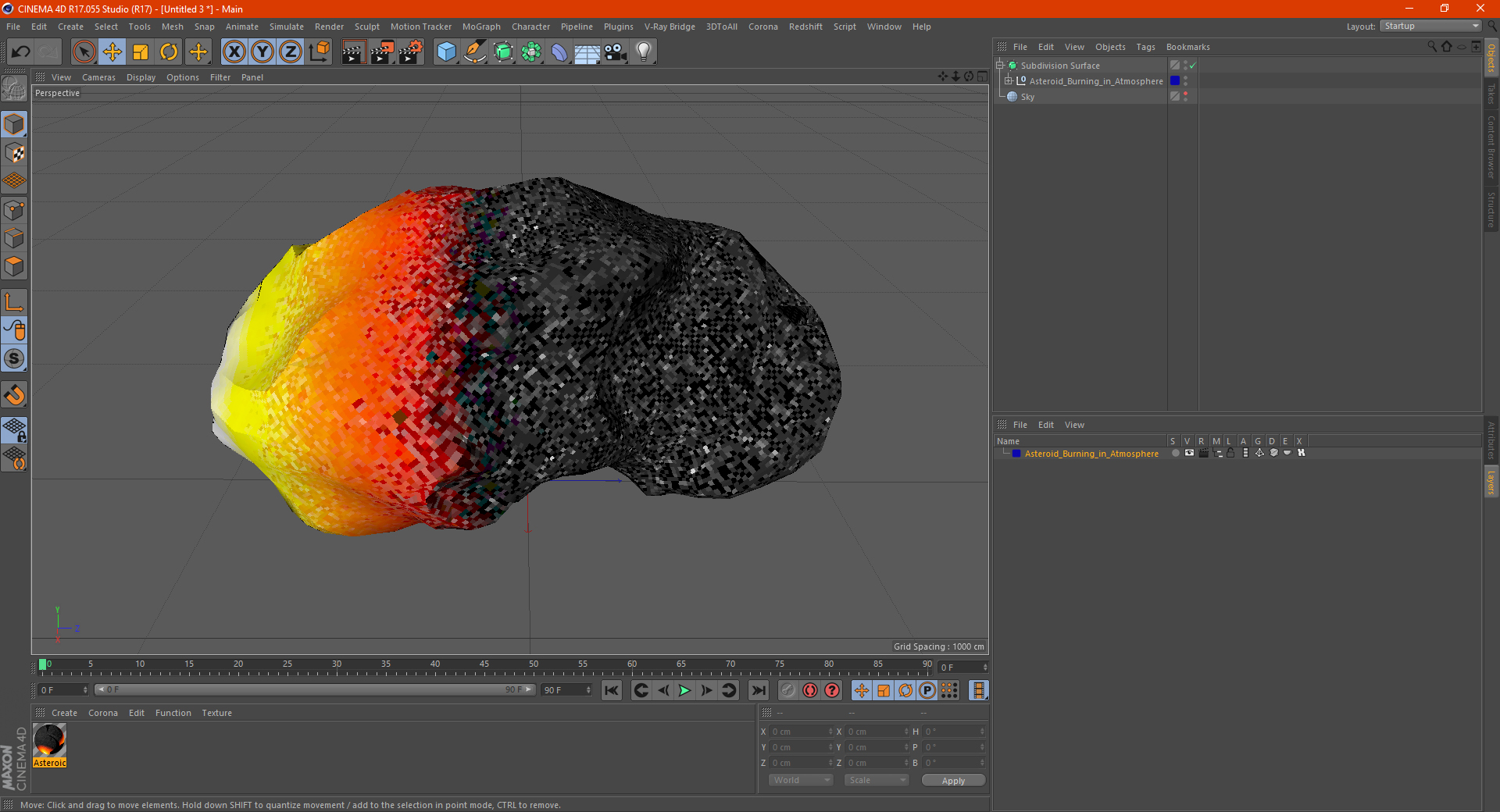
Task: Open Edit Render Settings
Action: [x=411, y=52]
